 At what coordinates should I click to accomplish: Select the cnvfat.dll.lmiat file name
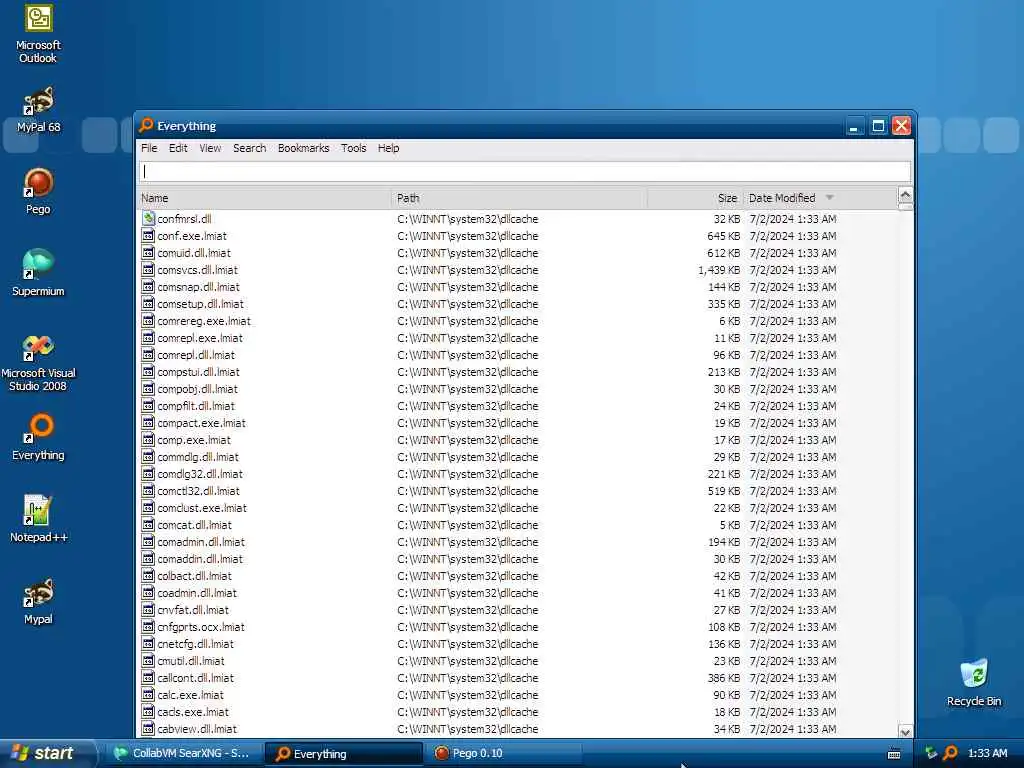[x=193, y=609]
